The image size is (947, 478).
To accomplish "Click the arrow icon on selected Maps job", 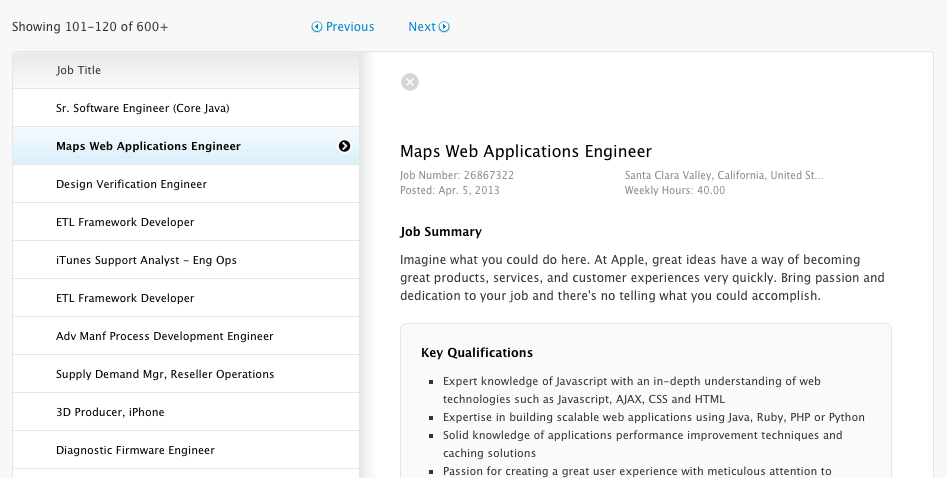I will coord(344,146).
